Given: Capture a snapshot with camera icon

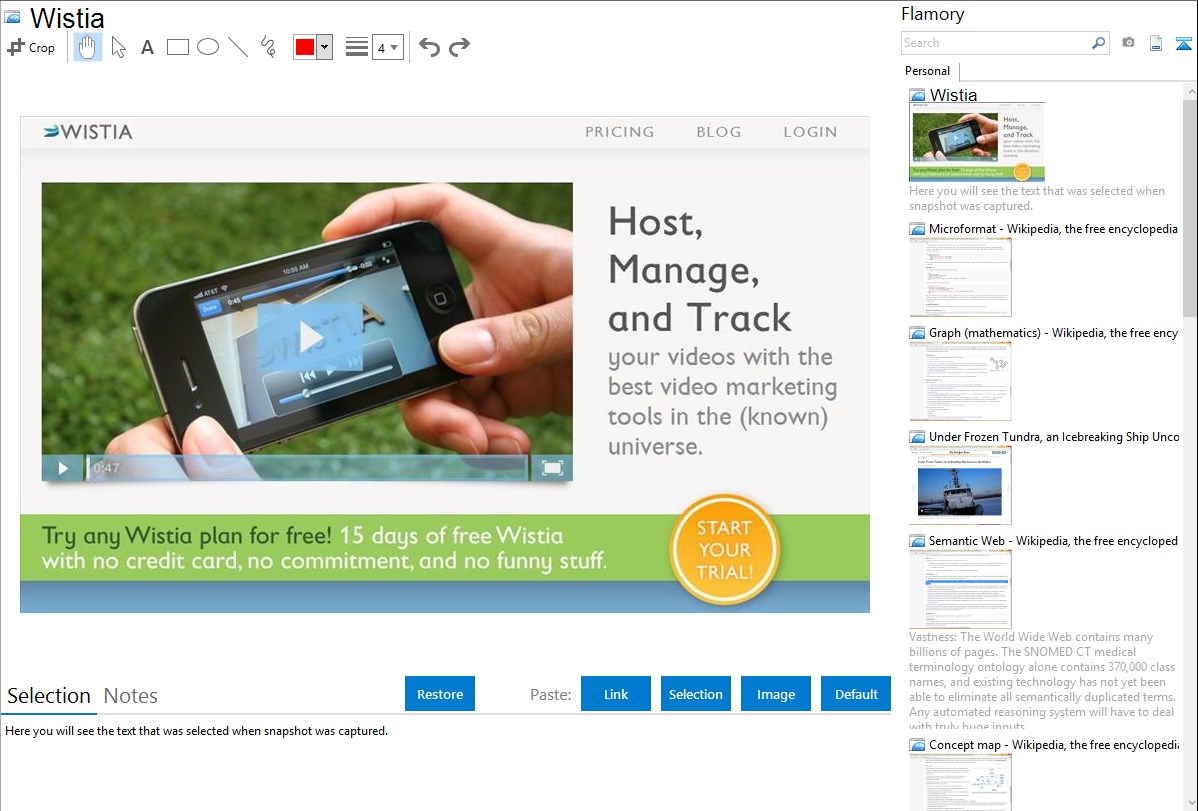Looking at the screenshot, I should point(1128,43).
